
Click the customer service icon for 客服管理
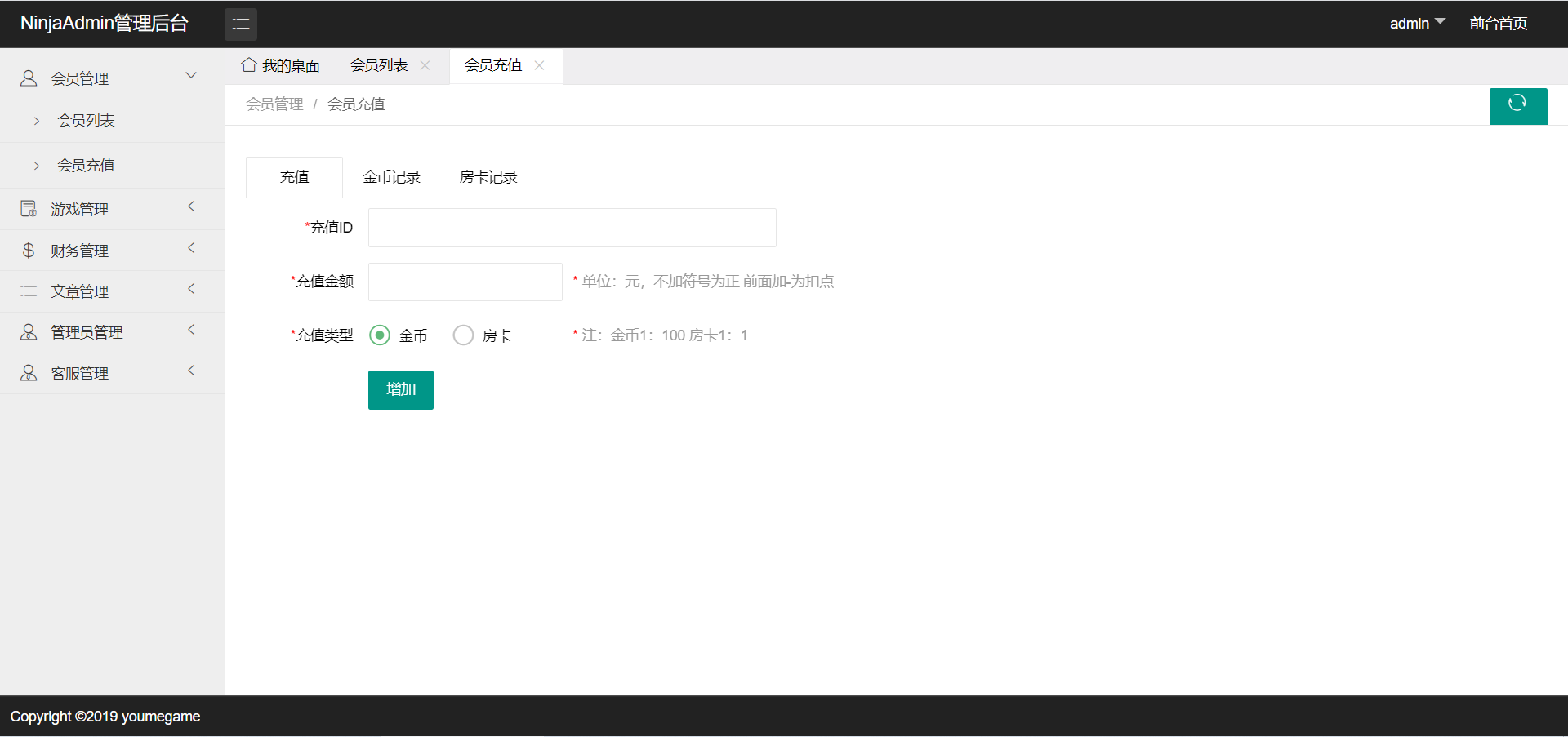[28, 372]
